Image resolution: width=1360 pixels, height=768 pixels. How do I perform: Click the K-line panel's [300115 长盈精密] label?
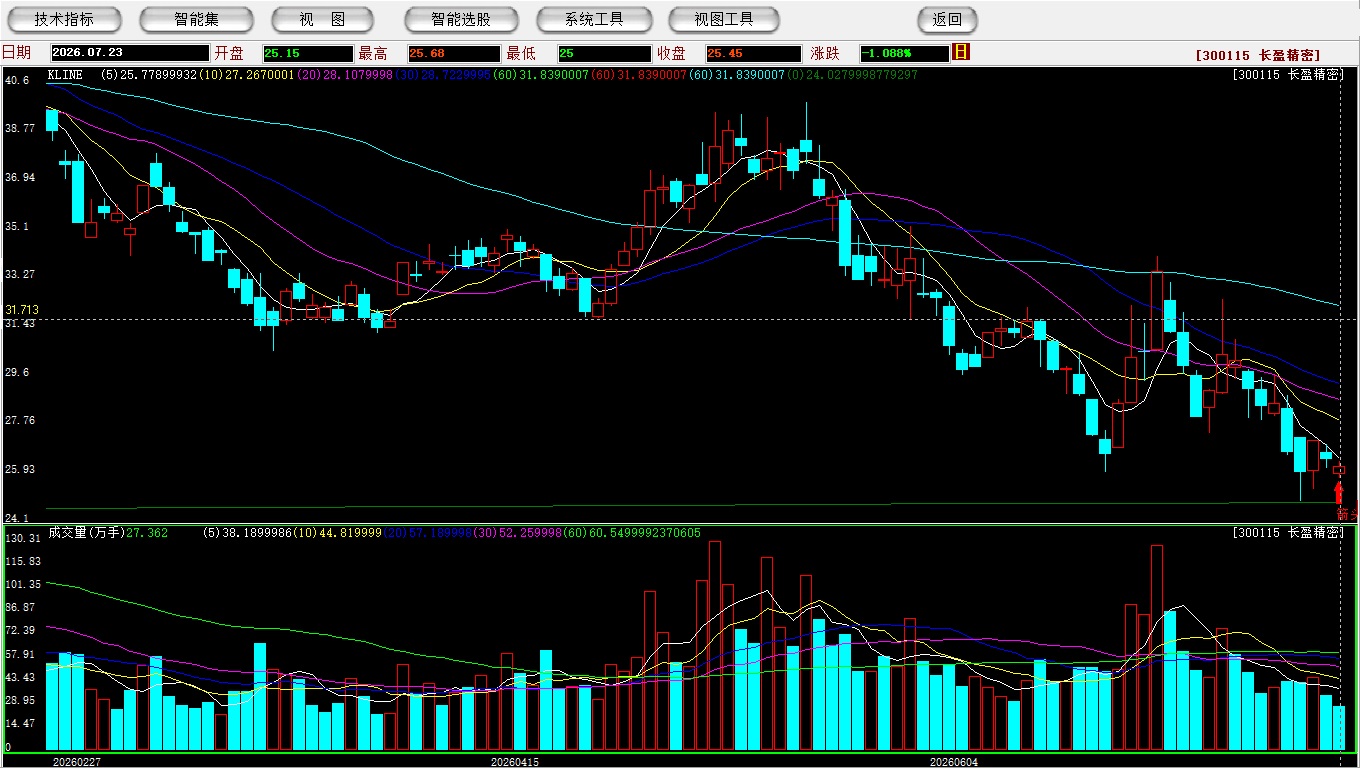(1289, 75)
